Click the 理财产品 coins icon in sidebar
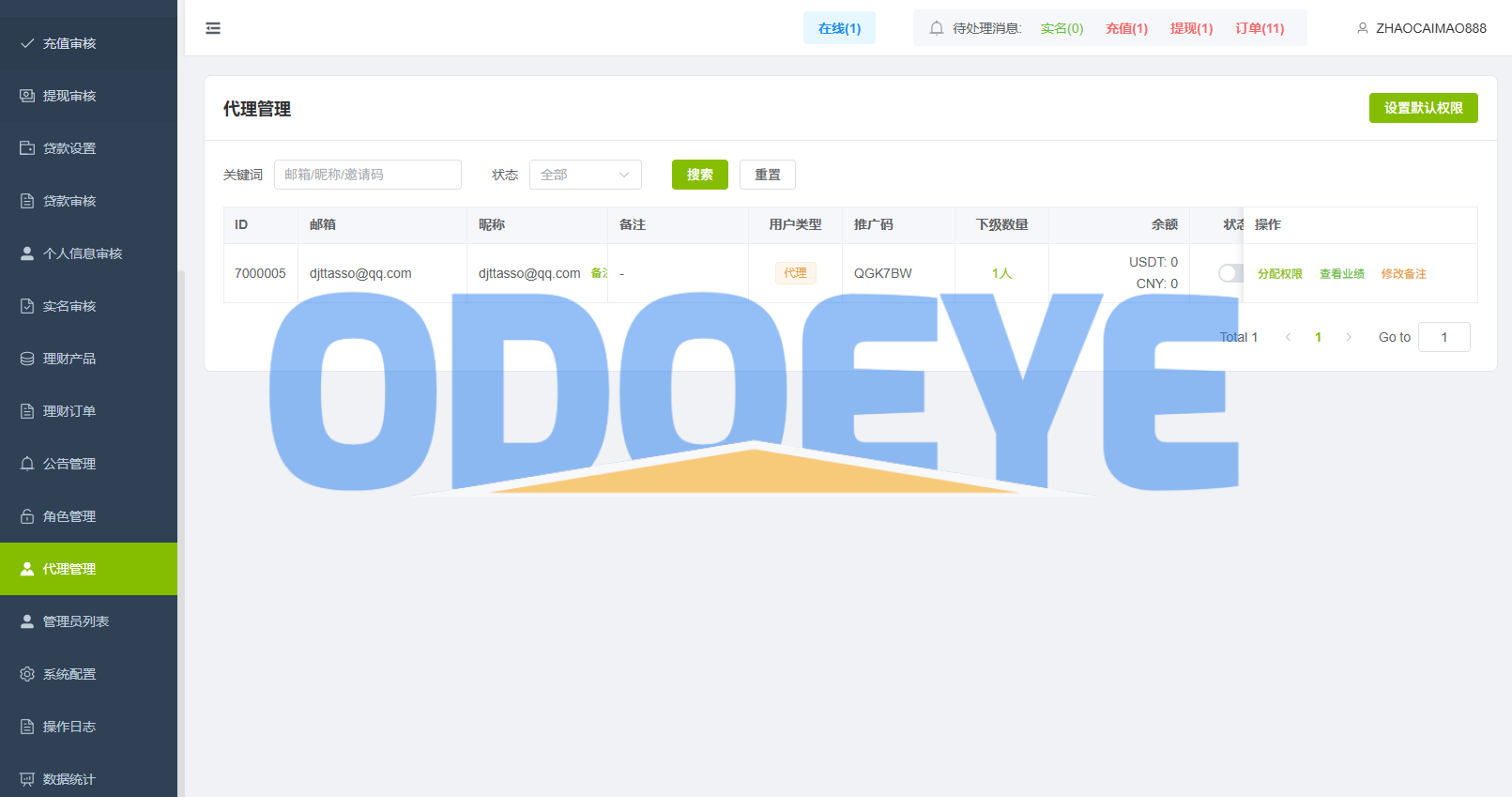 point(27,359)
